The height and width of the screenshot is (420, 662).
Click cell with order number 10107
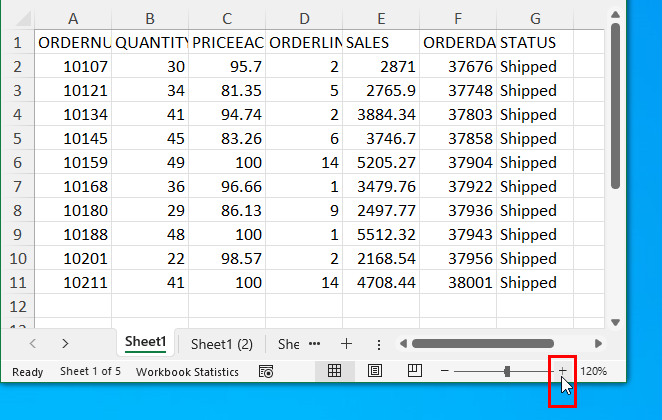click(x=73, y=66)
